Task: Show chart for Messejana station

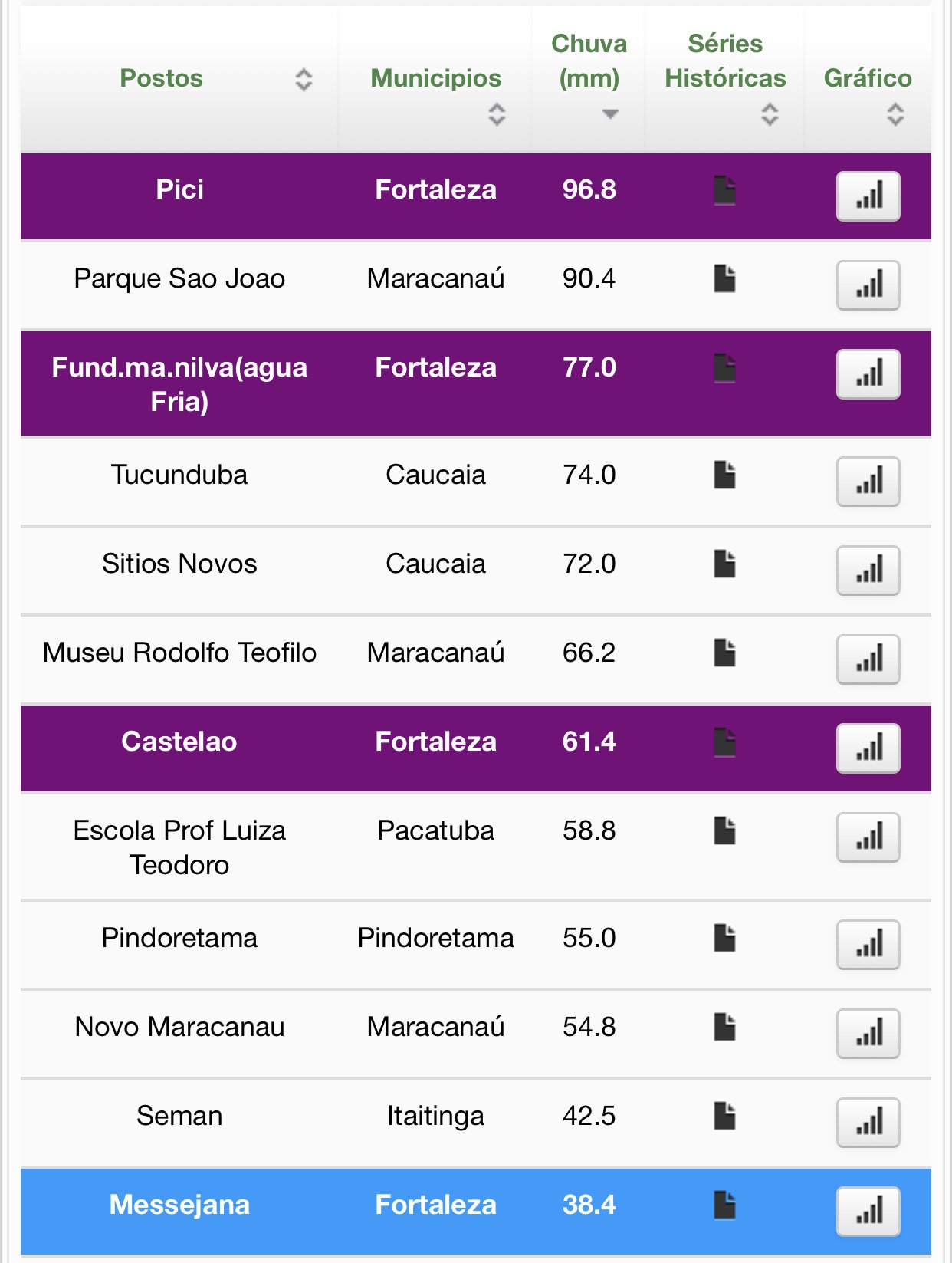Action: pos(868,1212)
